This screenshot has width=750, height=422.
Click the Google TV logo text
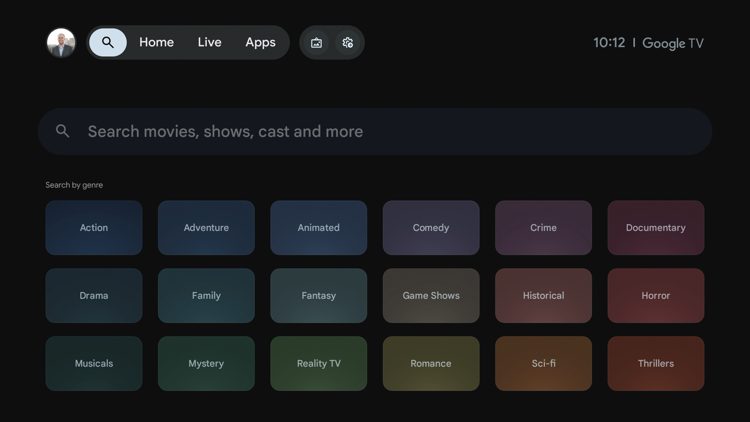pyautogui.click(x=673, y=43)
